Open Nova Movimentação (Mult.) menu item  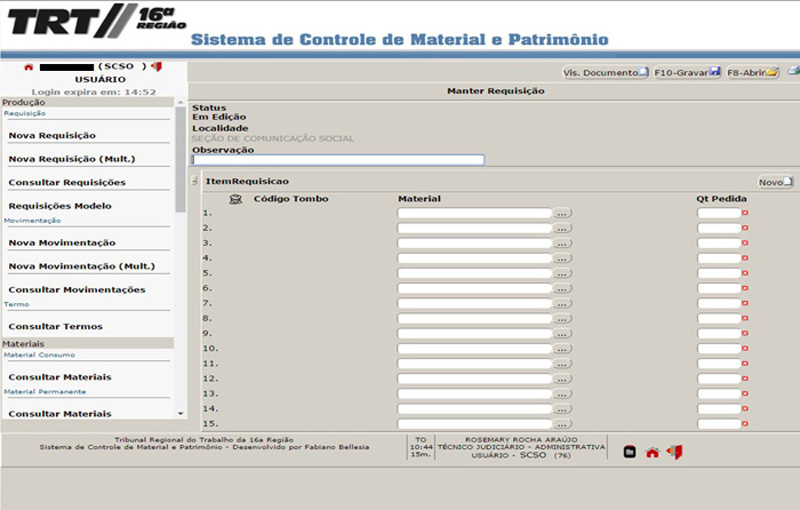82,266
